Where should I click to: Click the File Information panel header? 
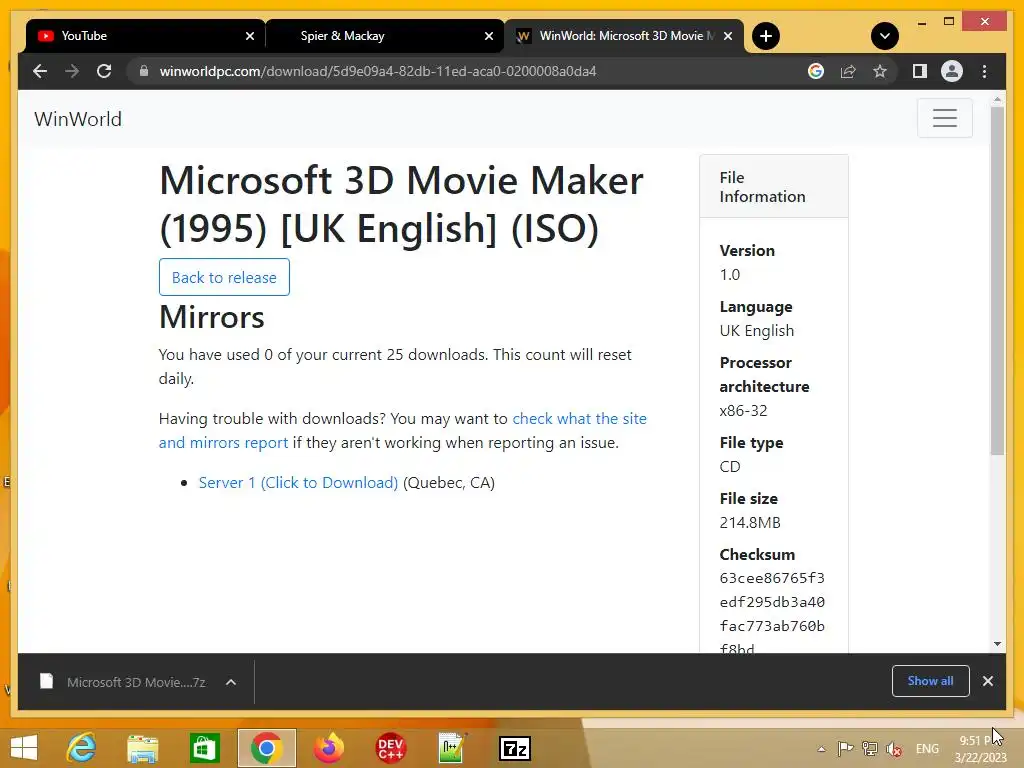[774, 187]
